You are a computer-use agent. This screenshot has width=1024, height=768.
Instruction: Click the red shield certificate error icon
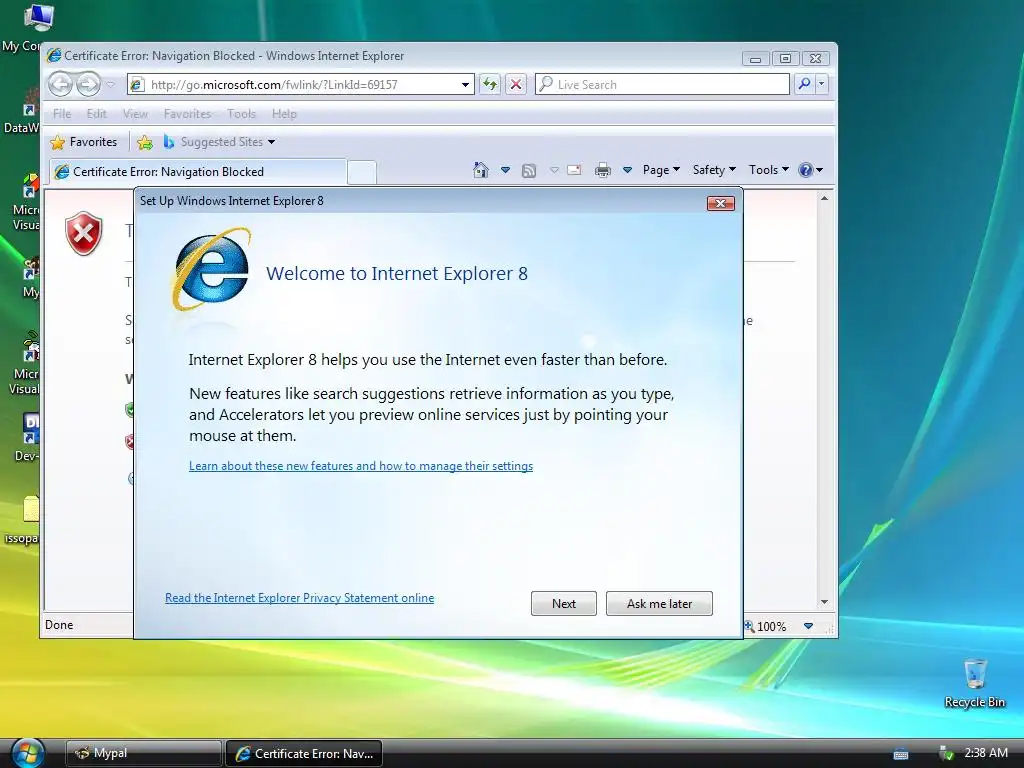click(x=84, y=233)
